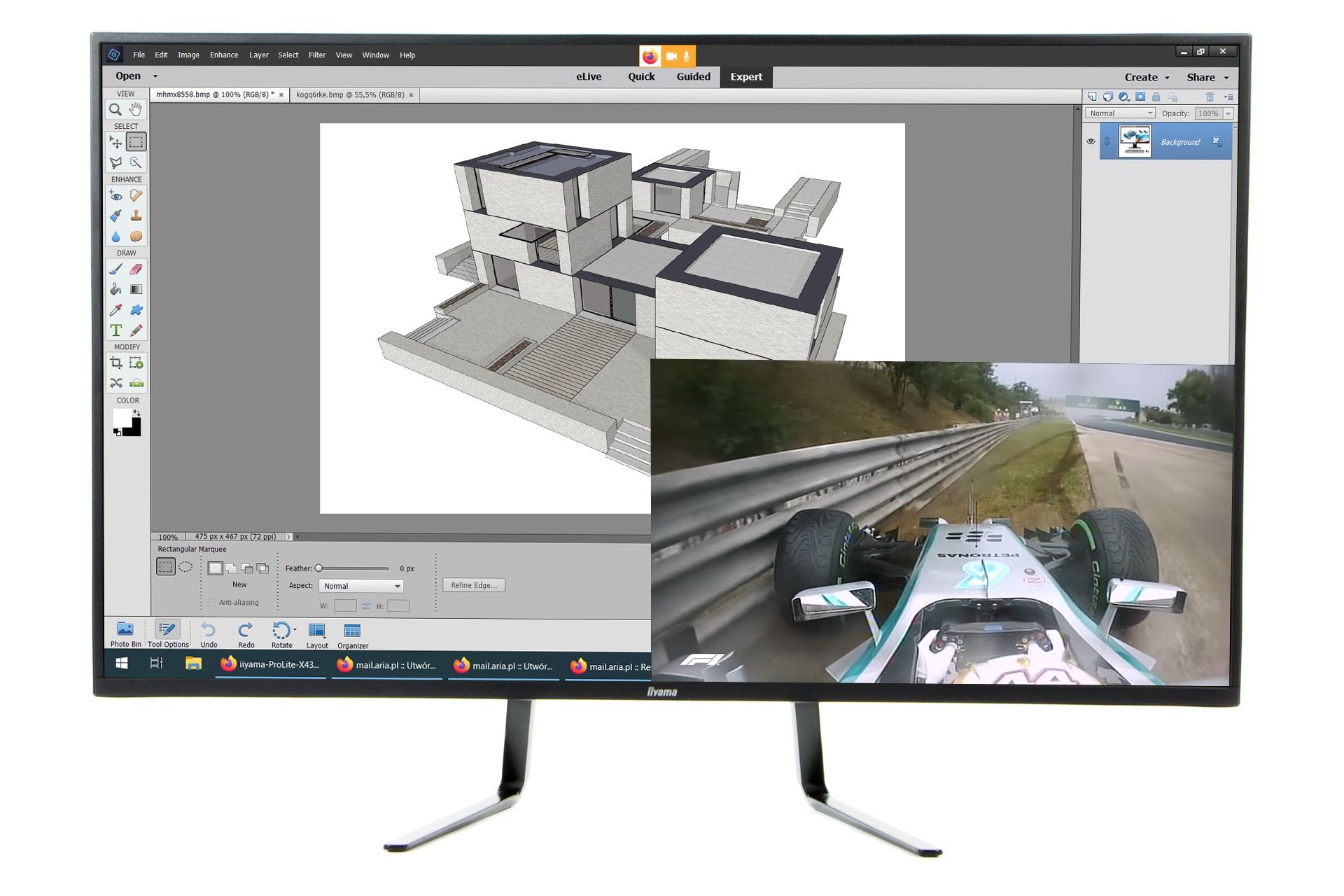Click the Refine Edge button
The image size is (1344, 896).
tap(474, 585)
